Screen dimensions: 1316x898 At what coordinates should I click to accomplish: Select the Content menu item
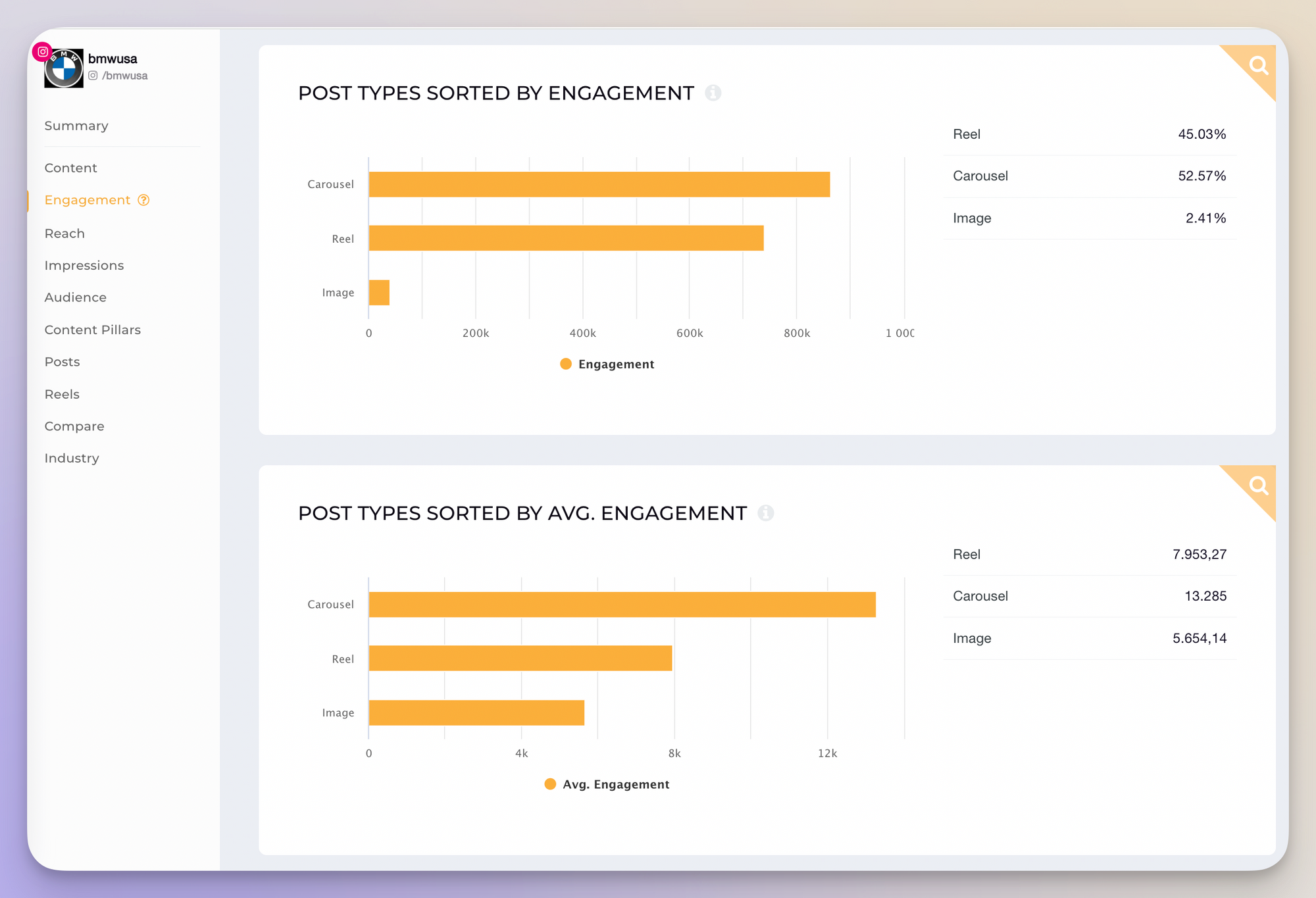pyautogui.click(x=71, y=167)
